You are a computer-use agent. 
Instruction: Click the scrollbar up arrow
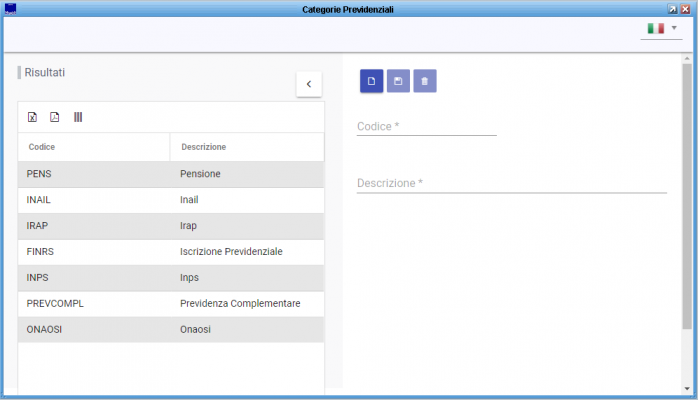tap(687, 58)
